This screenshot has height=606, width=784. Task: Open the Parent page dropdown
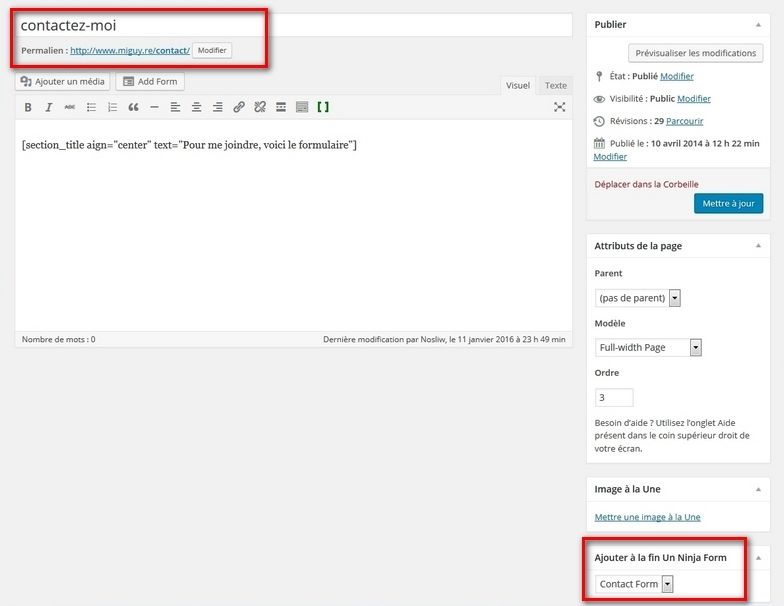[638, 298]
